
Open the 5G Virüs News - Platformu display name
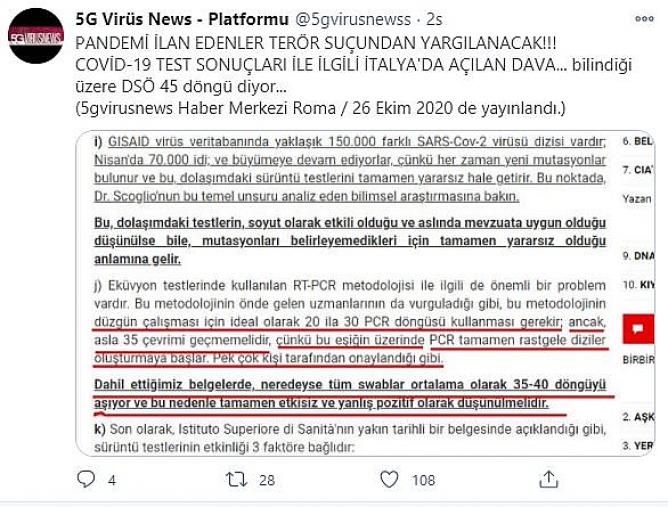click(x=182, y=19)
